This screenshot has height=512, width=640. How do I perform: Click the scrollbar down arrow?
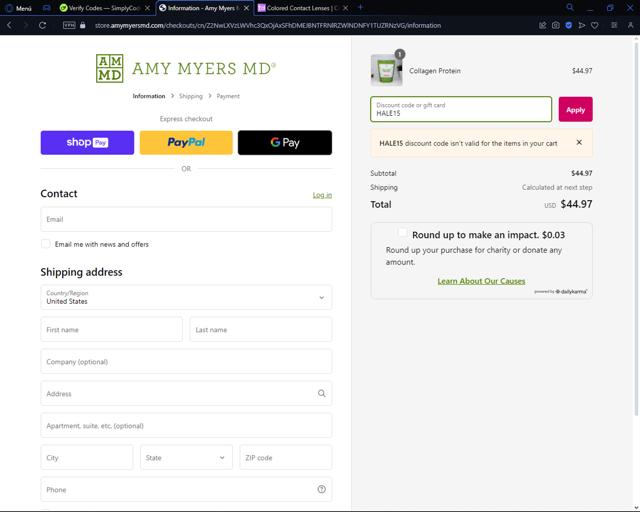[x=636, y=508]
